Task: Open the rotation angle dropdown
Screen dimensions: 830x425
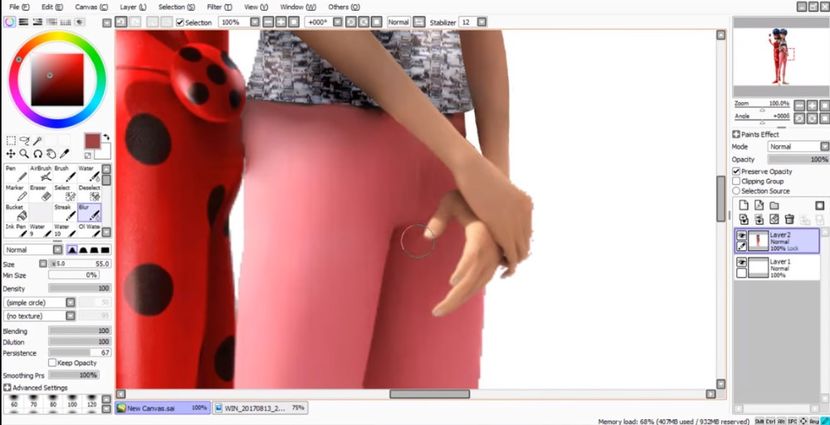Action: click(337, 22)
